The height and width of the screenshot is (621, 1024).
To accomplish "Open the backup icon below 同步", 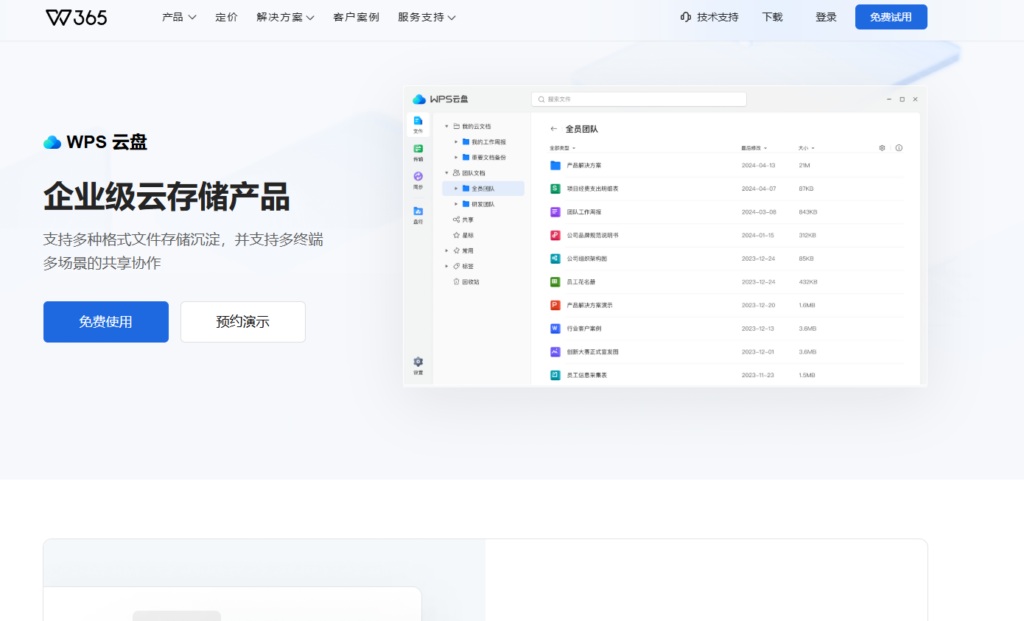I will [417, 208].
